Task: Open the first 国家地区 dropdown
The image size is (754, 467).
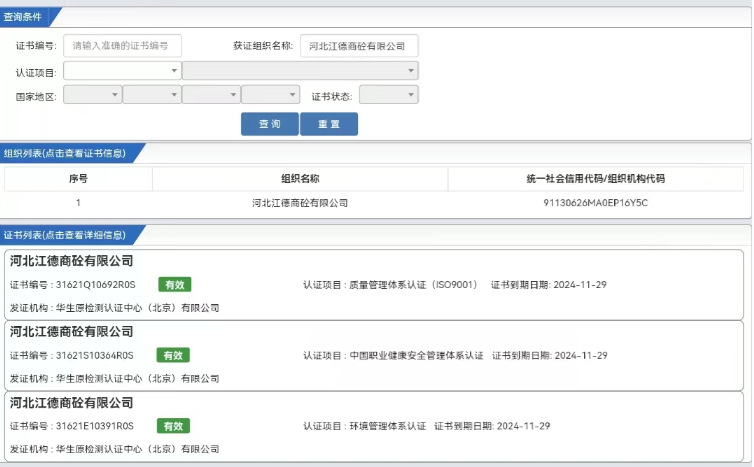Action: point(92,95)
